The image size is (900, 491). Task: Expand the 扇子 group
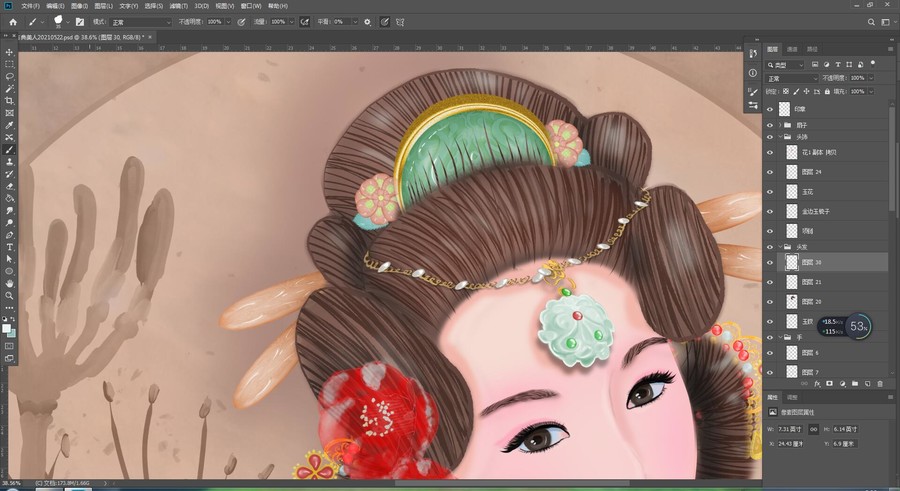(x=780, y=125)
